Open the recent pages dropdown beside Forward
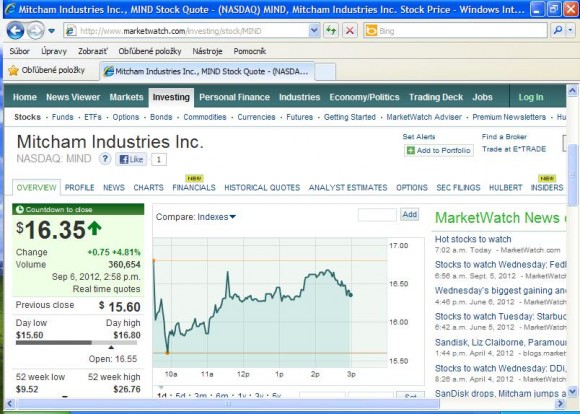 tap(52, 31)
